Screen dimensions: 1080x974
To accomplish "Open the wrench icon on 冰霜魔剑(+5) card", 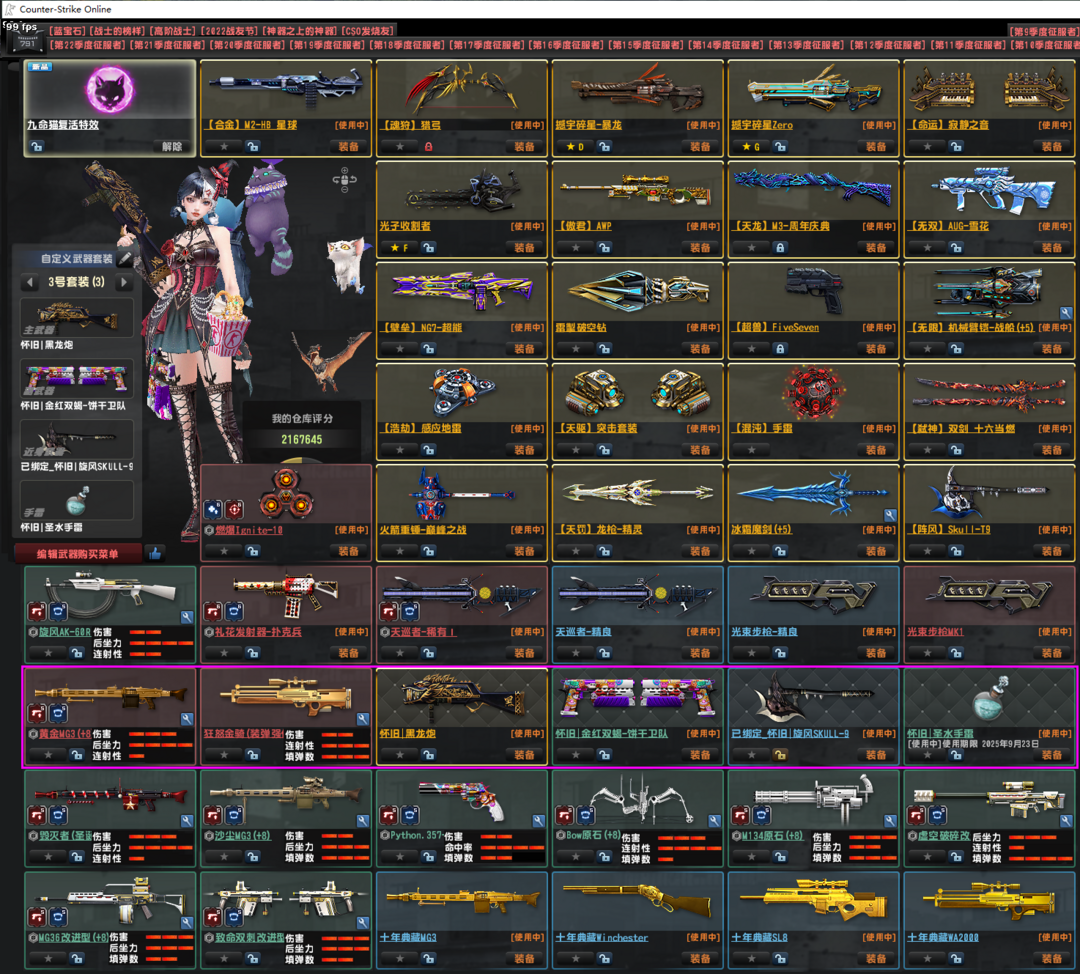I will [890, 515].
